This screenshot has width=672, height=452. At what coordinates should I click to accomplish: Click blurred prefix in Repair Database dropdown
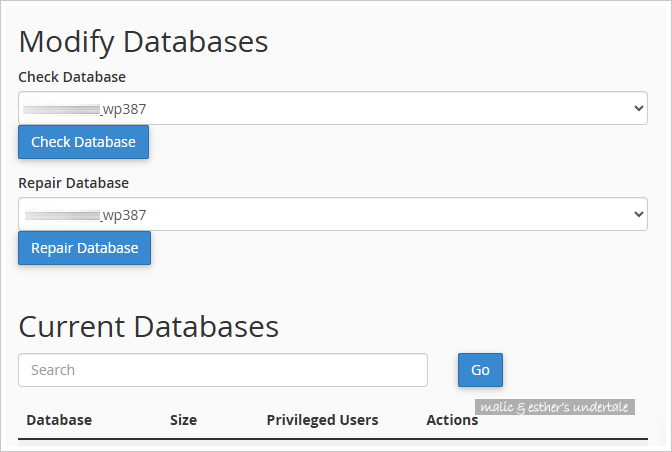pos(62,214)
